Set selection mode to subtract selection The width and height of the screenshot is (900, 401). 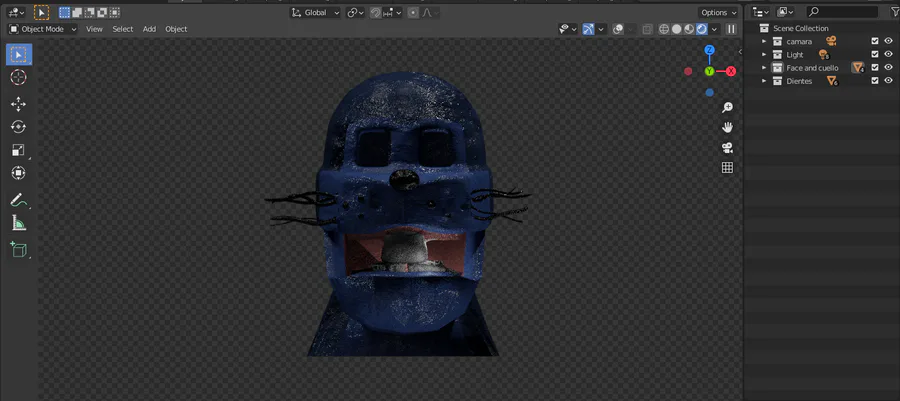pos(90,12)
